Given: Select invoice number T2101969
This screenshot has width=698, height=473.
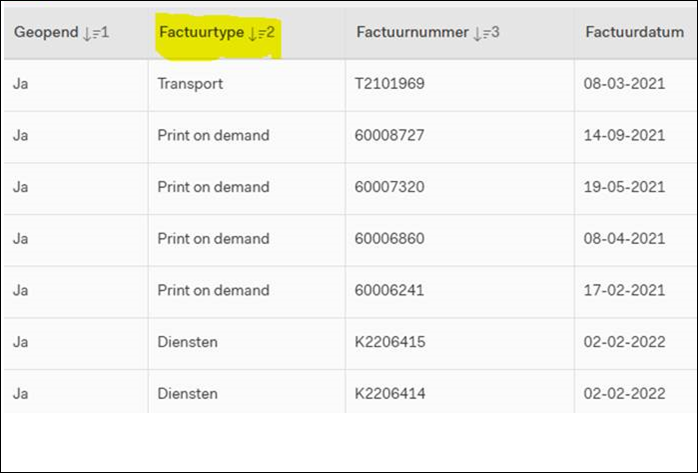Looking at the screenshot, I should [x=390, y=84].
